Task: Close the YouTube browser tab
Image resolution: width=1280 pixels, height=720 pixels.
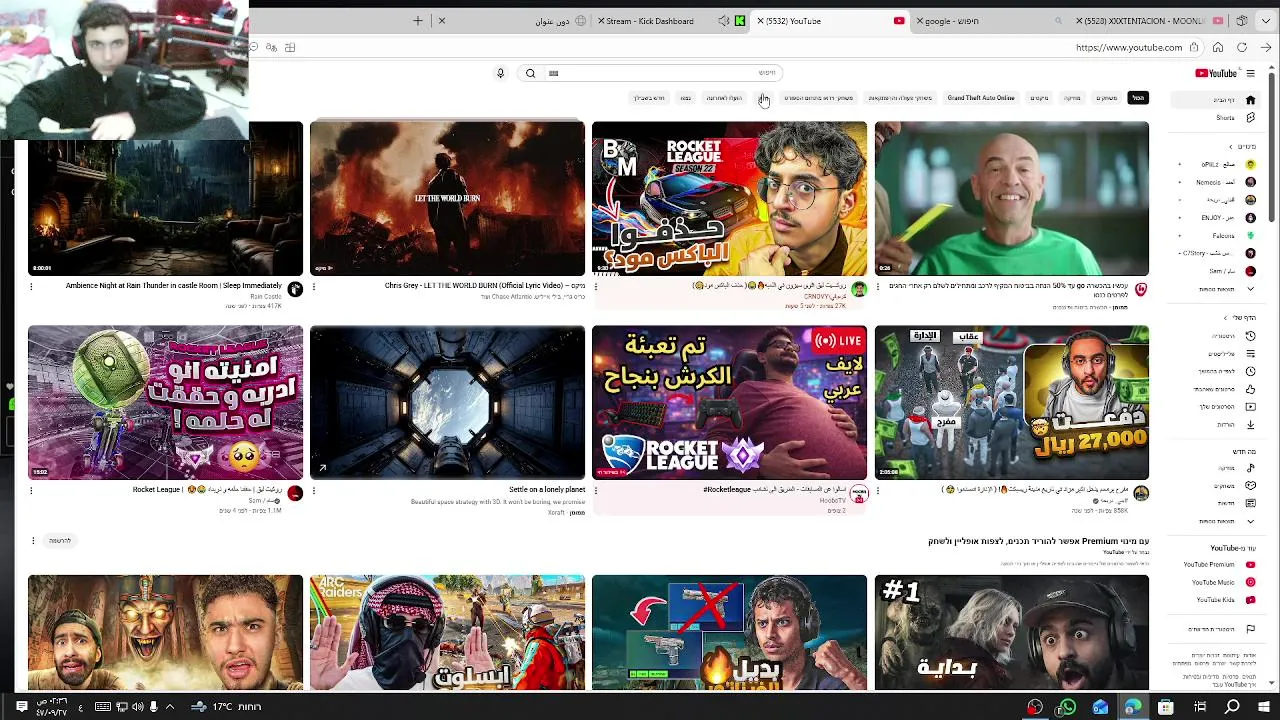Action: tap(760, 21)
